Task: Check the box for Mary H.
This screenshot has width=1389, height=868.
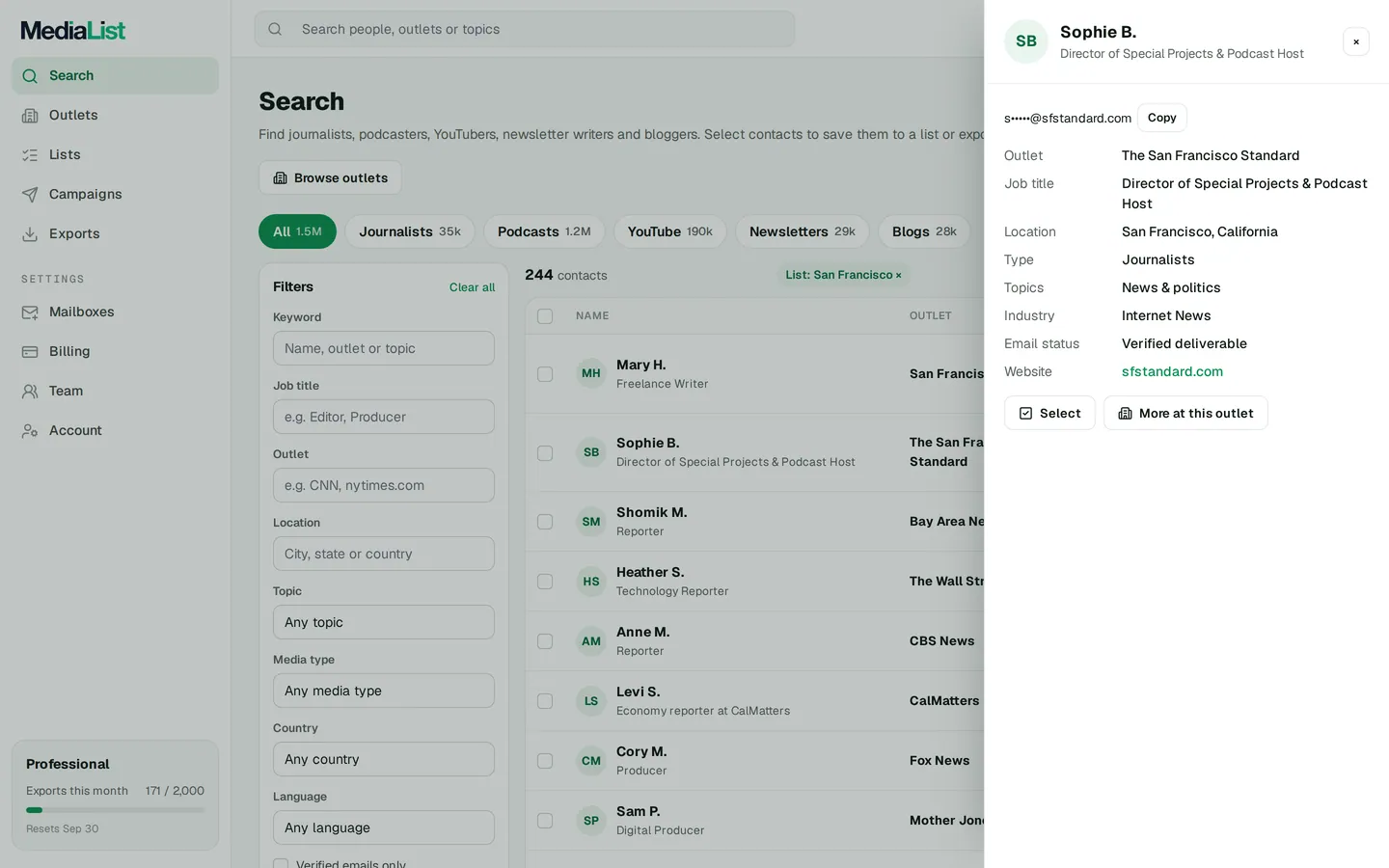Action: click(x=545, y=374)
